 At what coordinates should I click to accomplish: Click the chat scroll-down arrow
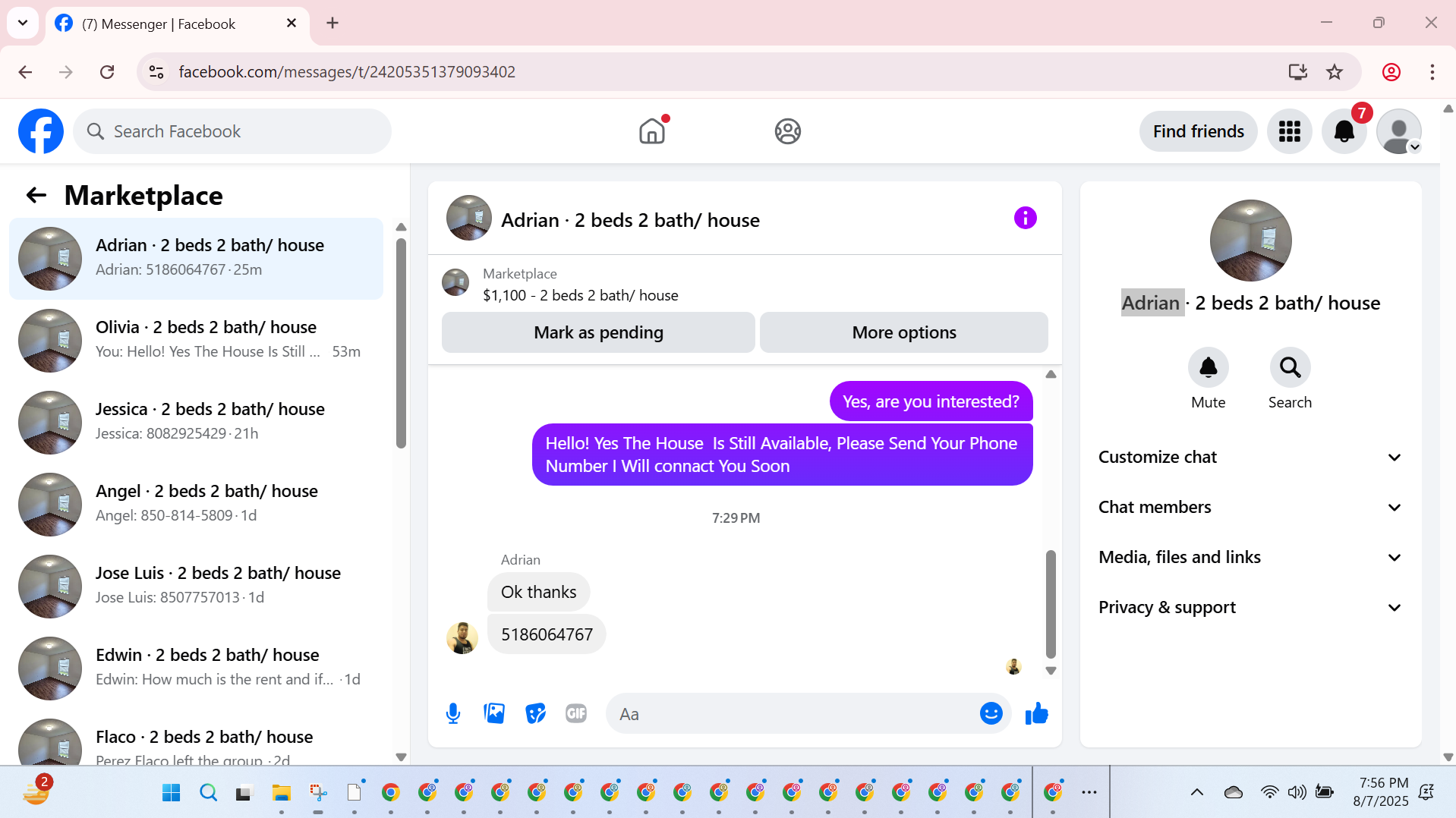pos(1051,671)
